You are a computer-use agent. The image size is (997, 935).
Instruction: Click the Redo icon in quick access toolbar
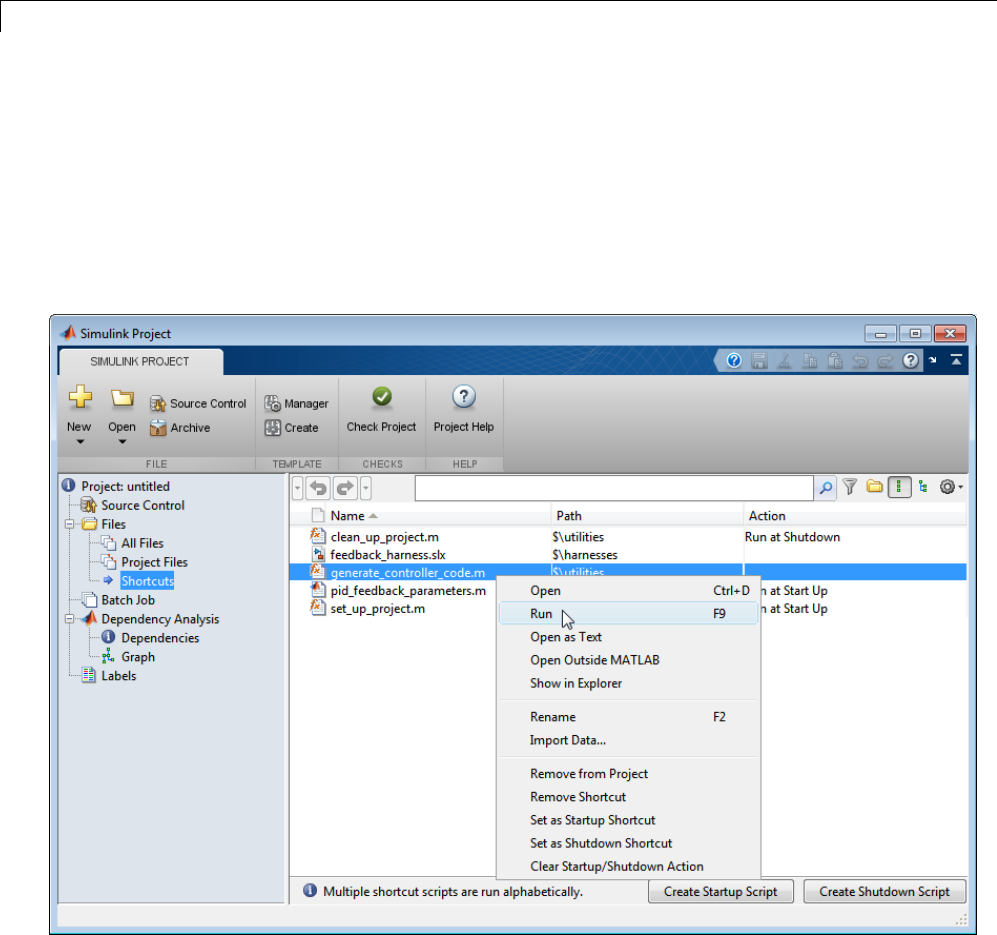(x=885, y=361)
